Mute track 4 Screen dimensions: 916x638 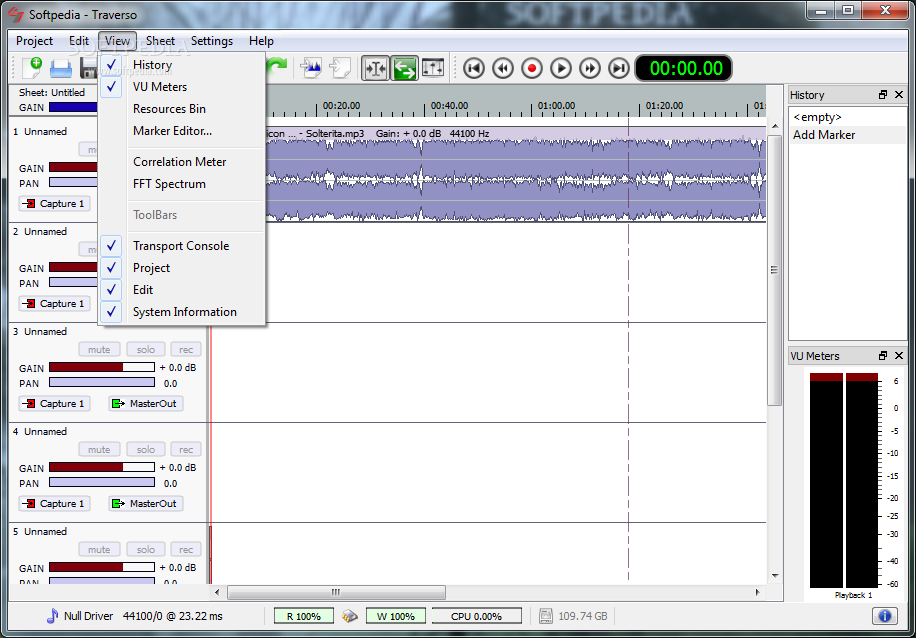click(99, 449)
